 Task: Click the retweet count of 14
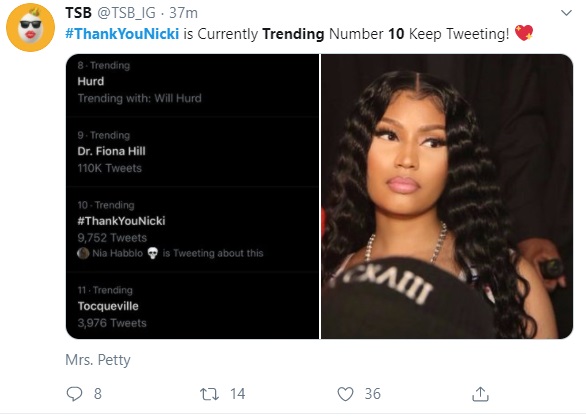pyautogui.click(x=237, y=394)
